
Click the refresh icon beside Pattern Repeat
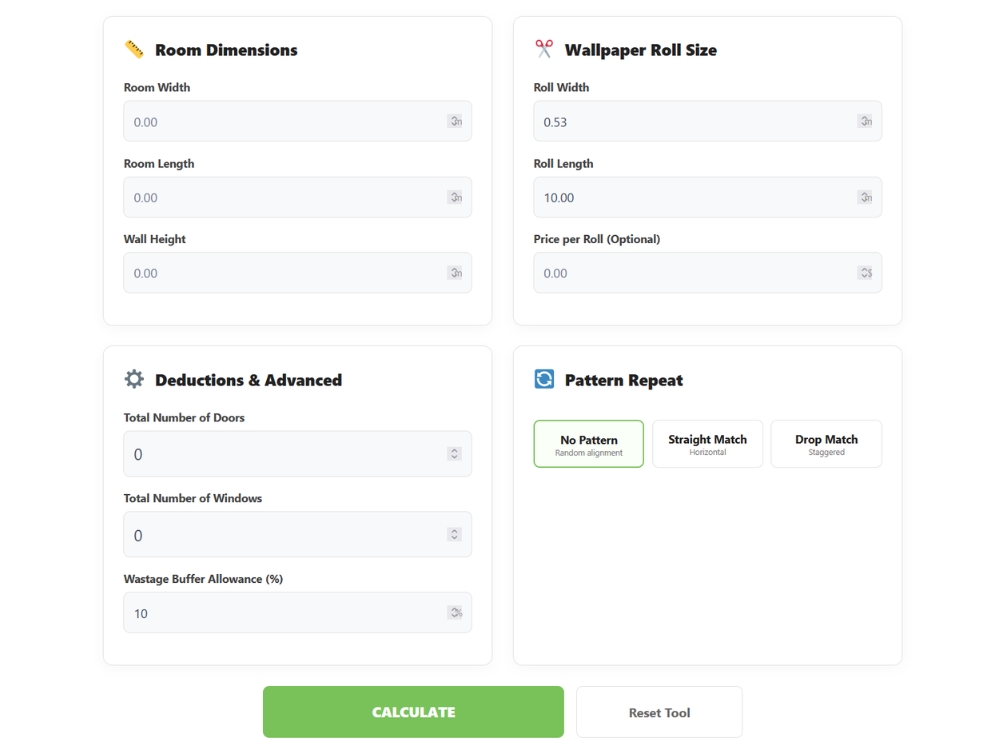tap(543, 379)
